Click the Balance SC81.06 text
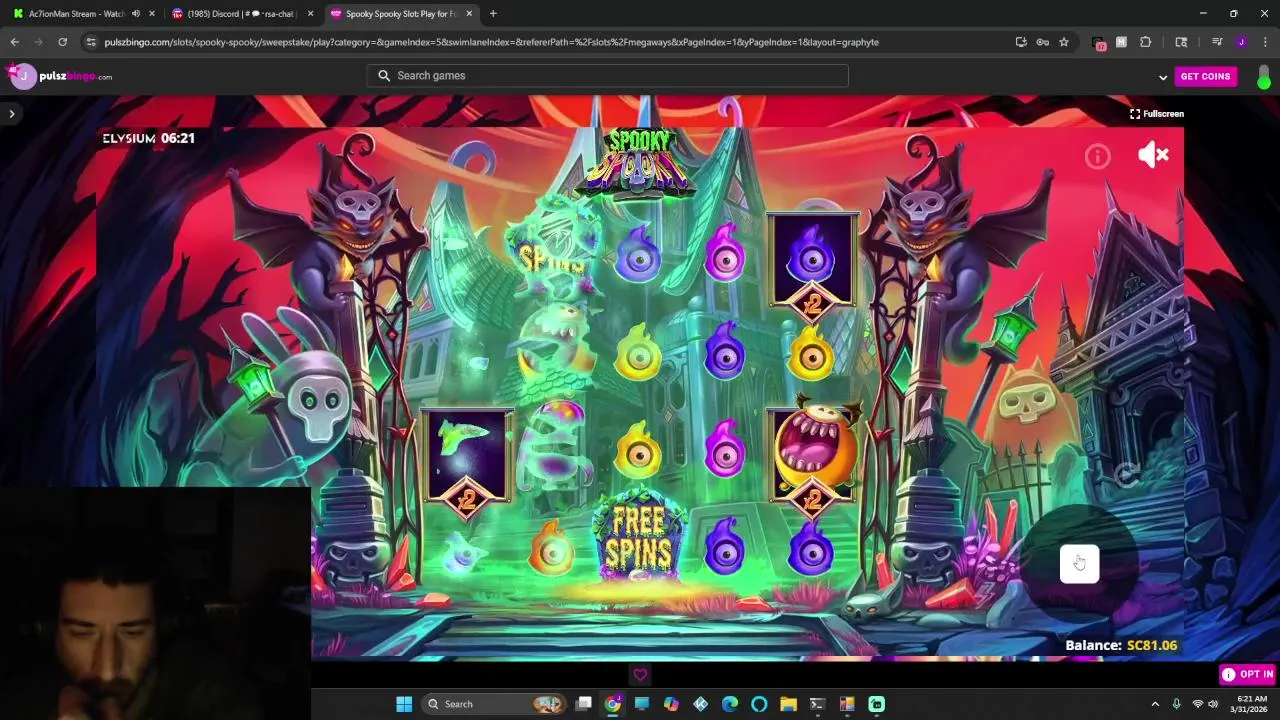Screen dimensions: 1280x720 (x=1121, y=645)
